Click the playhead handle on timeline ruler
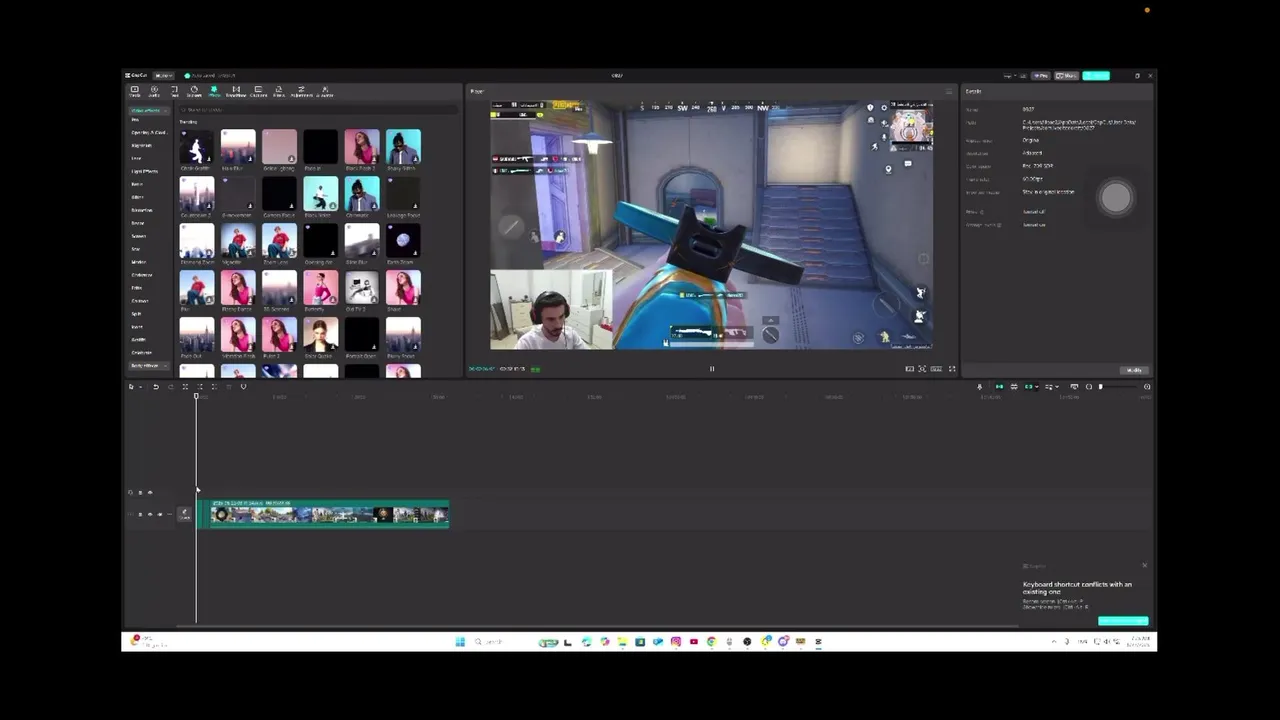The image size is (1280, 720). [196, 396]
